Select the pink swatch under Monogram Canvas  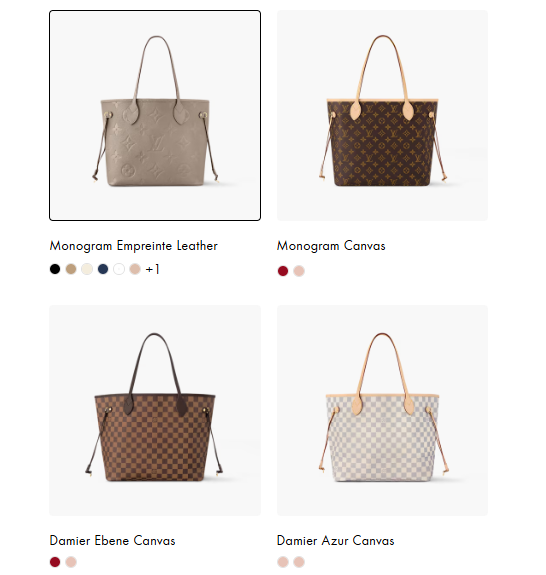pos(299,271)
